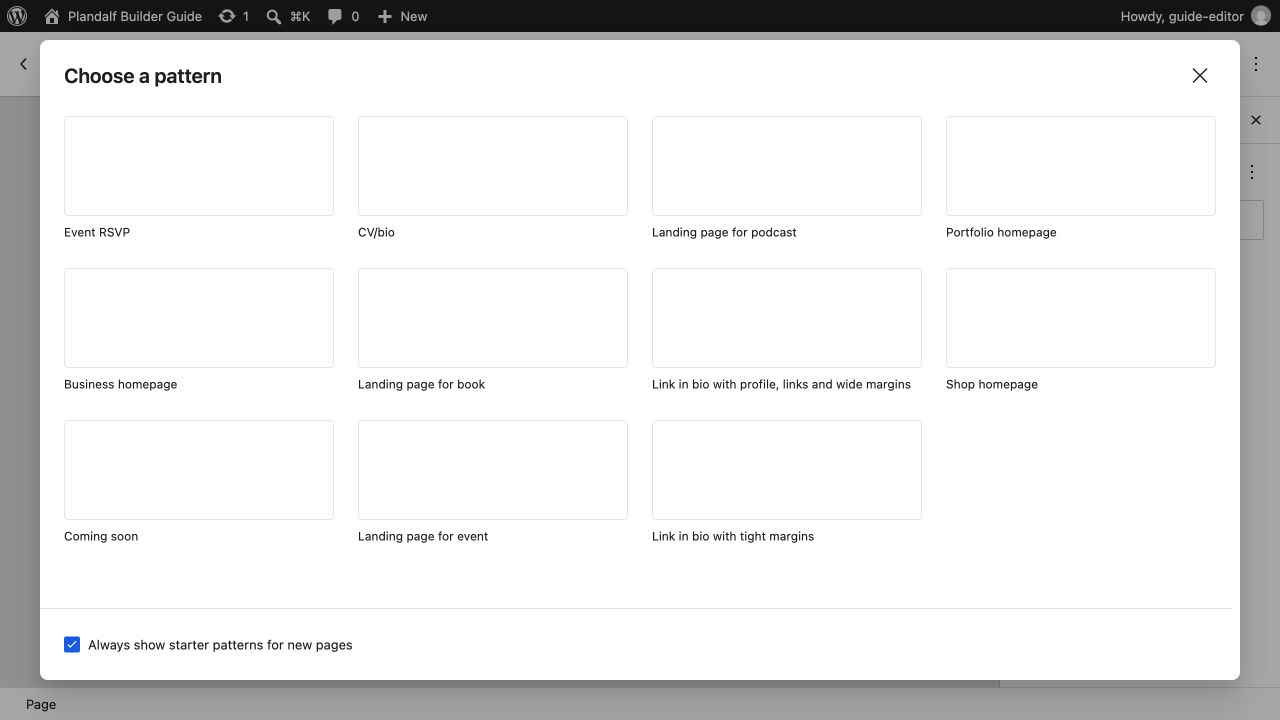Click the WordPress logo in admin bar

[x=17, y=16]
